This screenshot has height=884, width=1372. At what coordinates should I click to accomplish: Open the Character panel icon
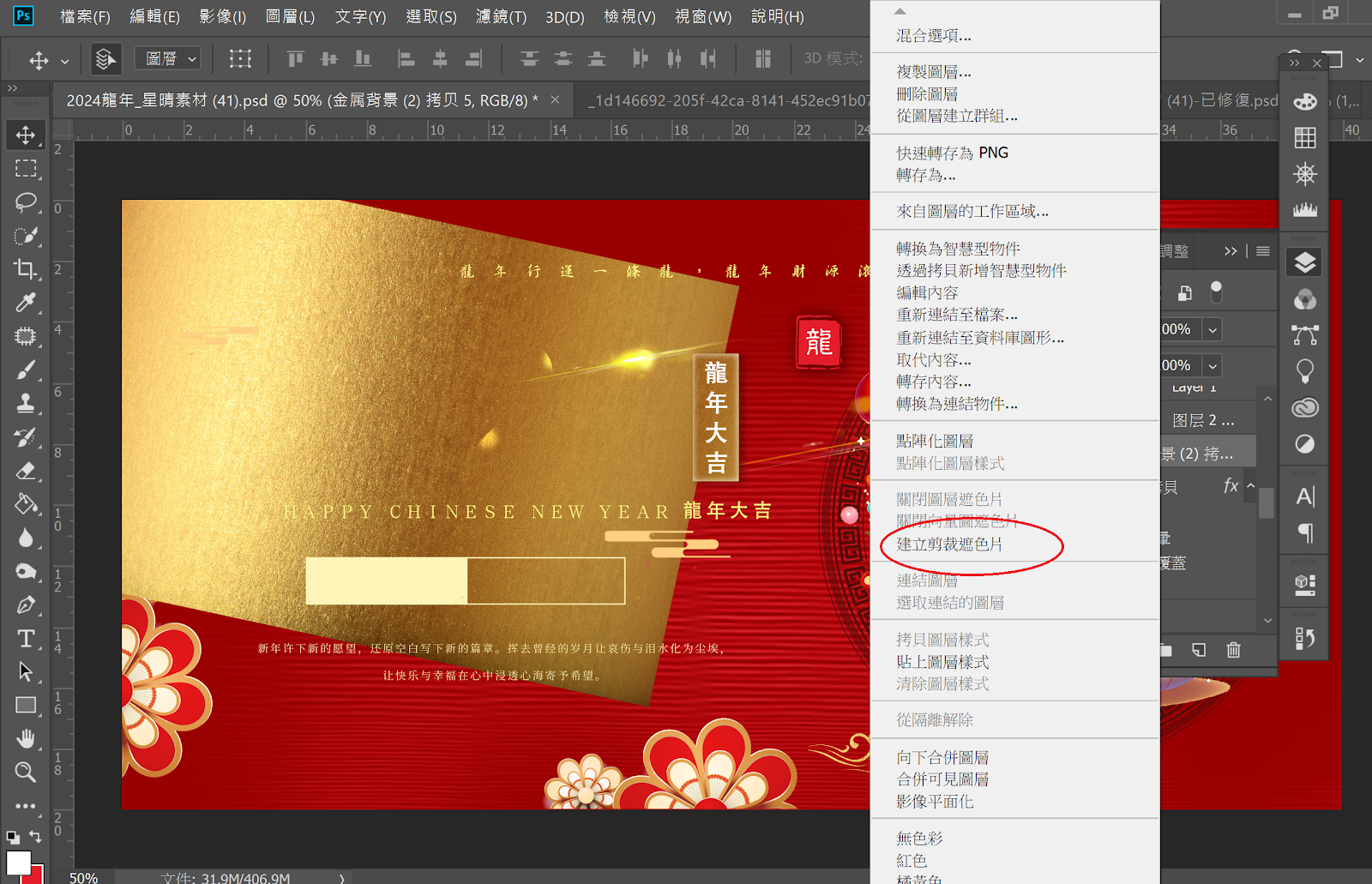pyautogui.click(x=1305, y=496)
